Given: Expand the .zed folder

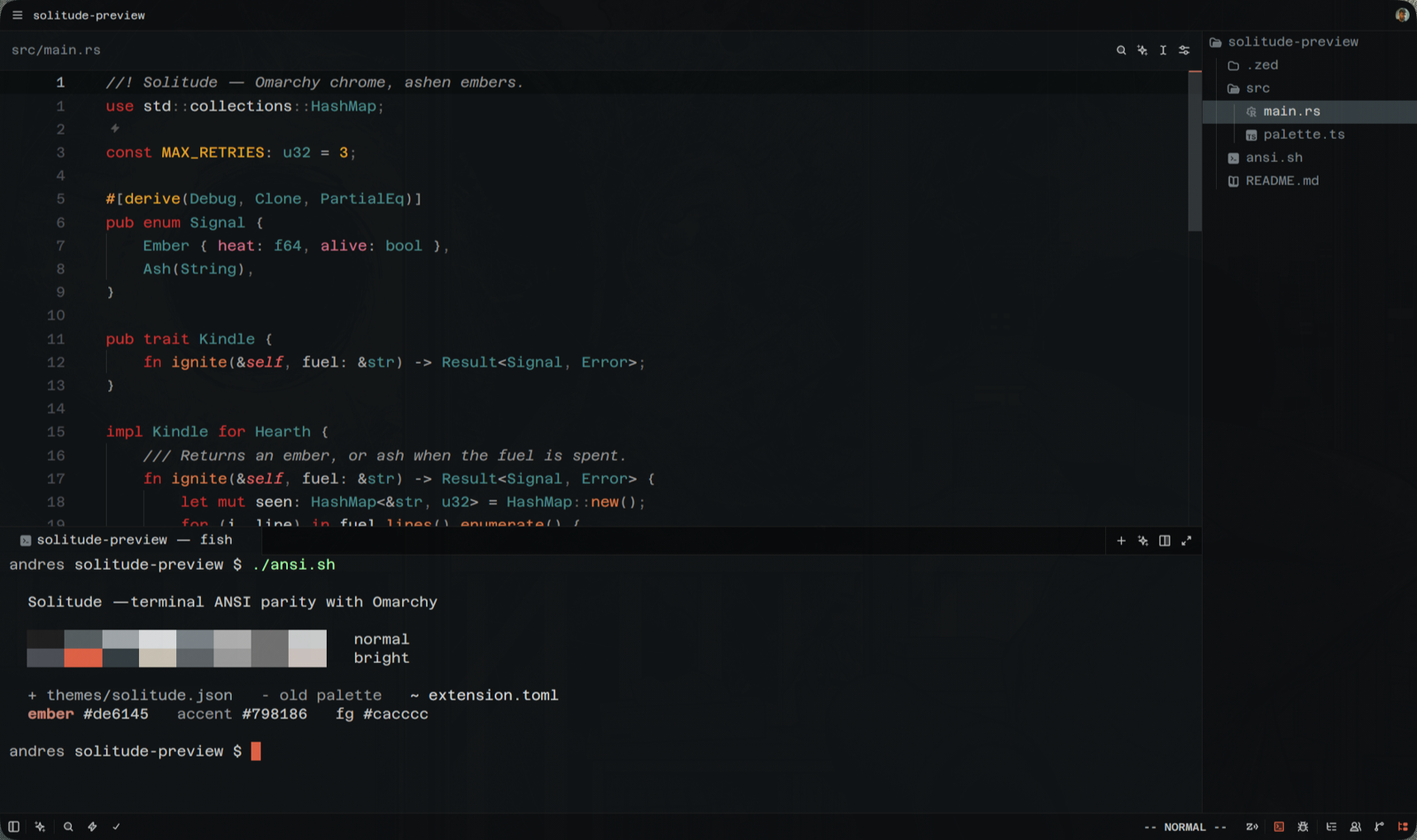Looking at the screenshot, I should [1253, 66].
